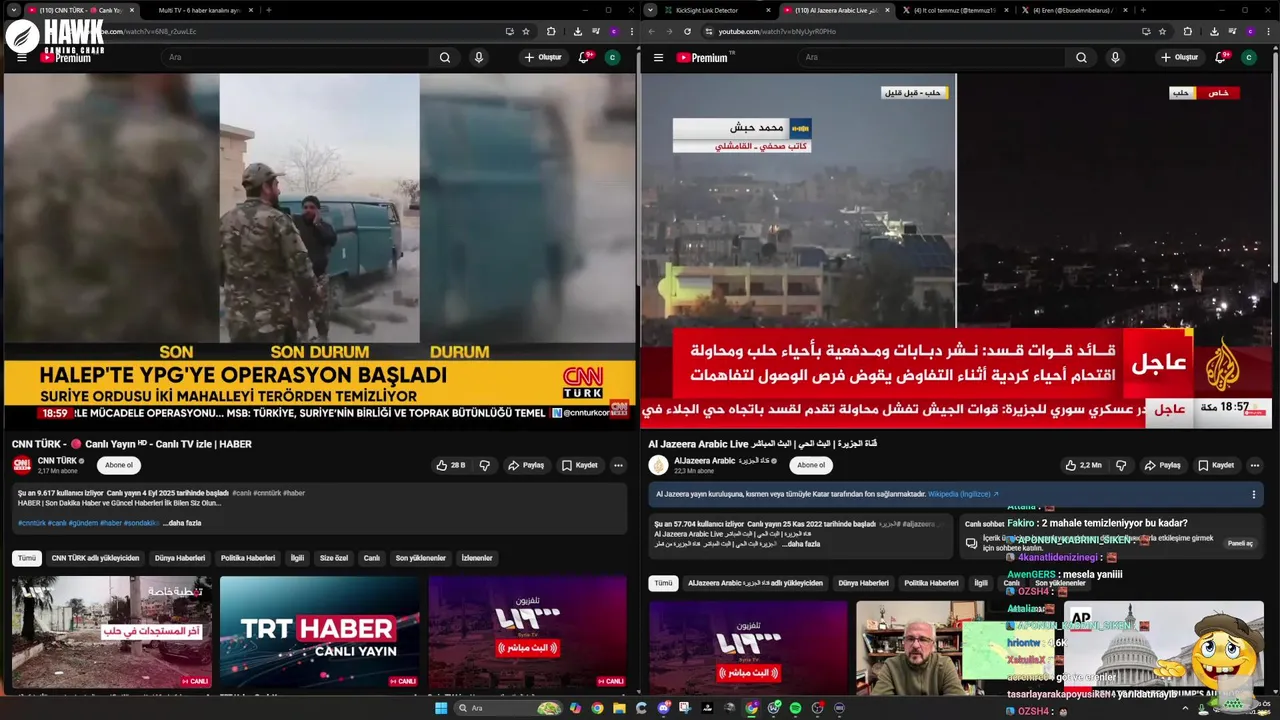Select Dünya Haberleri chip under CNN TÜRK video
The width and height of the screenshot is (1280, 720).
(x=180, y=558)
